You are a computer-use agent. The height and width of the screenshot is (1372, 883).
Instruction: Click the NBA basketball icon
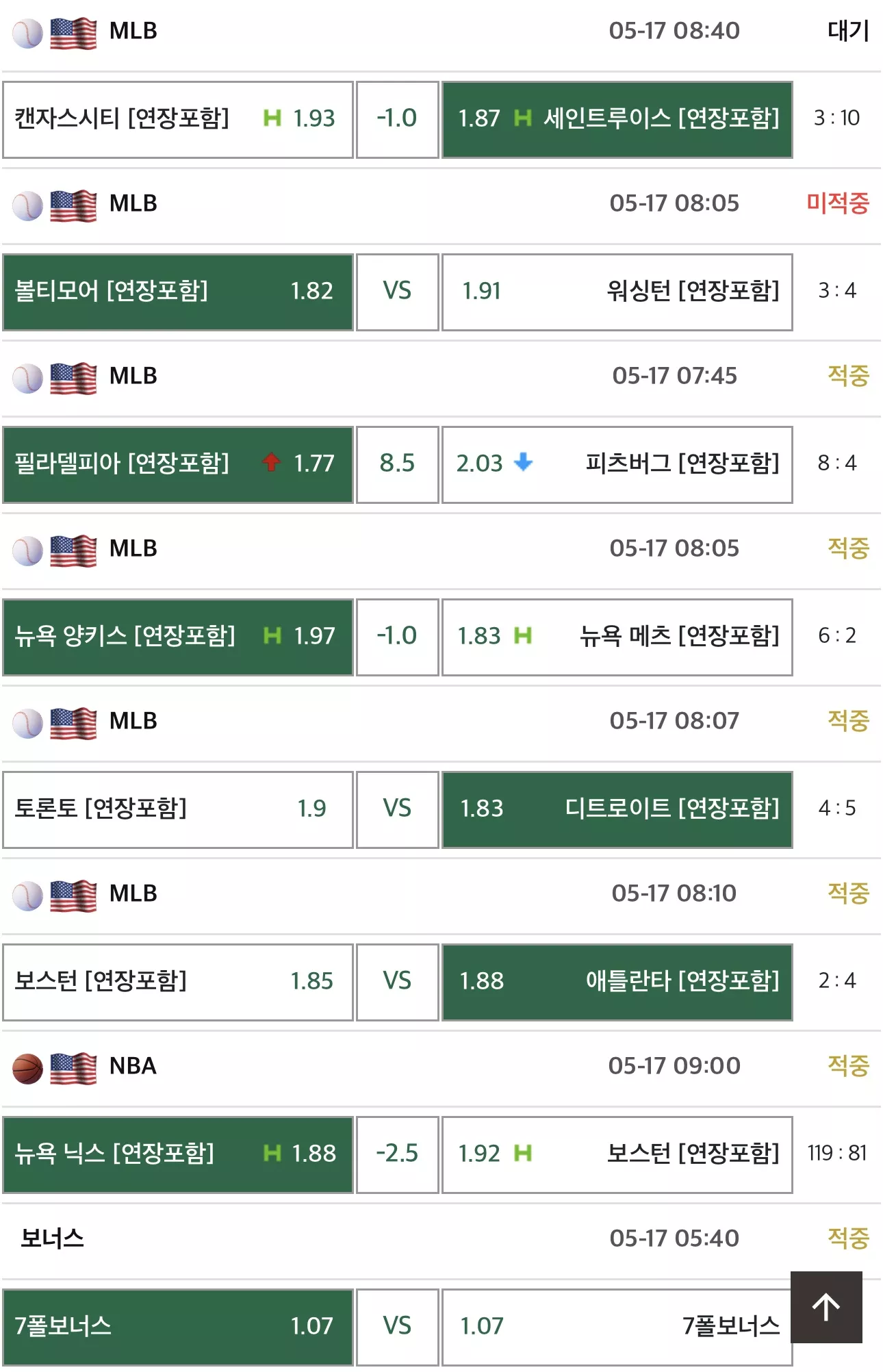pyautogui.click(x=28, y=1069)
